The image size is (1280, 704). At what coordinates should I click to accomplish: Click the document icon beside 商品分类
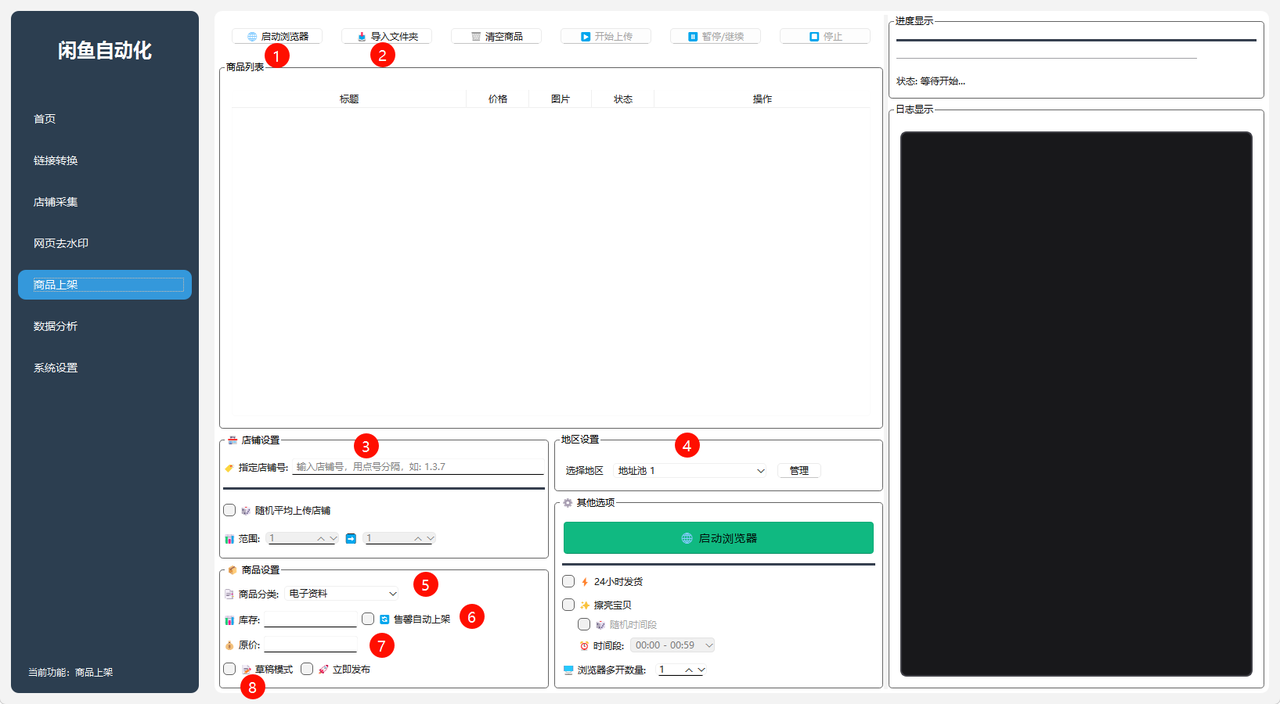[230, 594]
